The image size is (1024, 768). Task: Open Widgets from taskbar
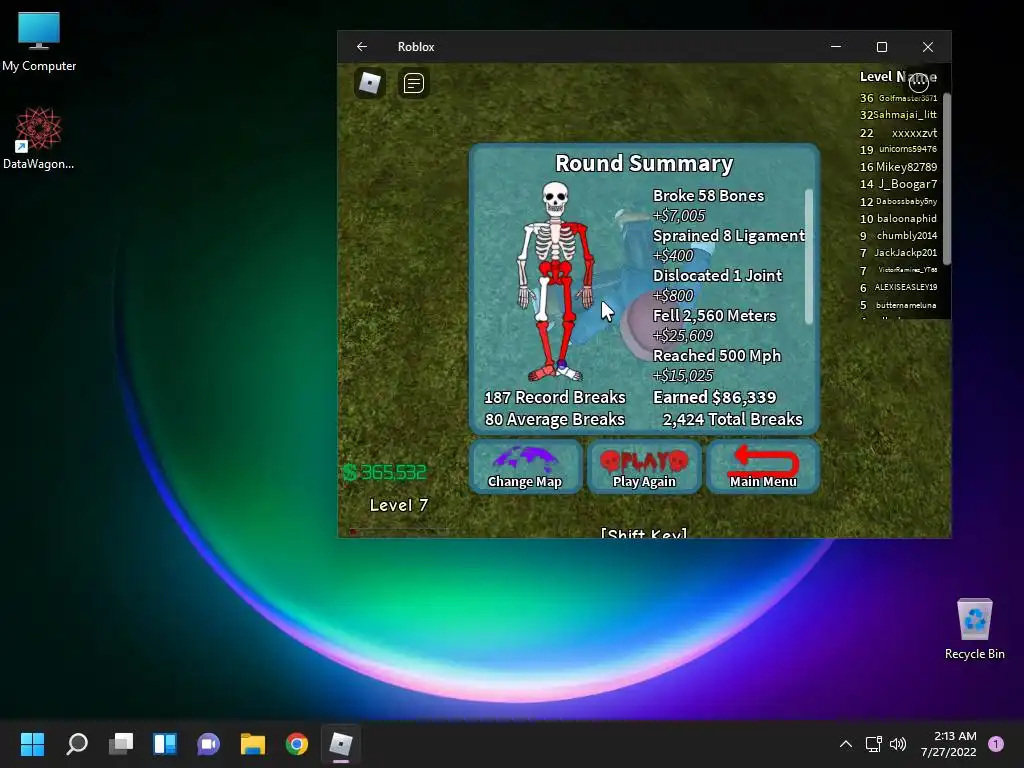(165, 744)
